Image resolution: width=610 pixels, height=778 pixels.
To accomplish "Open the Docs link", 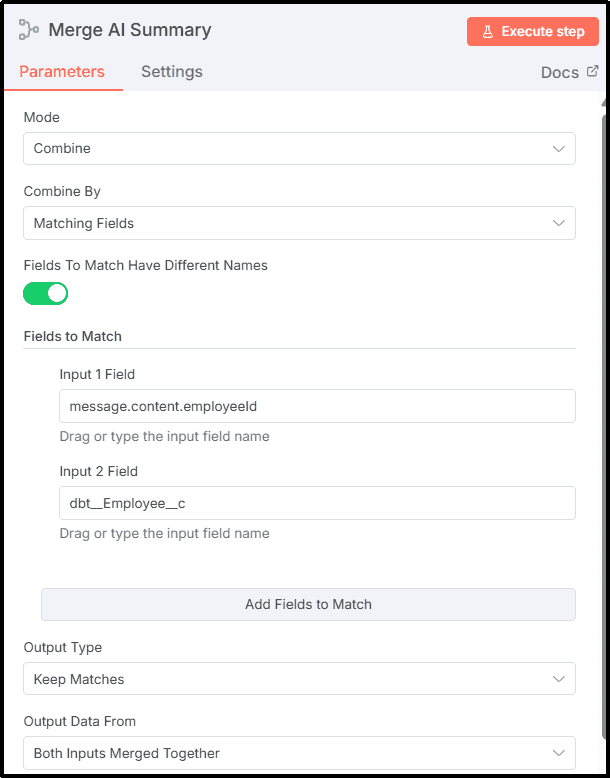I will click(x=560, y=72).
